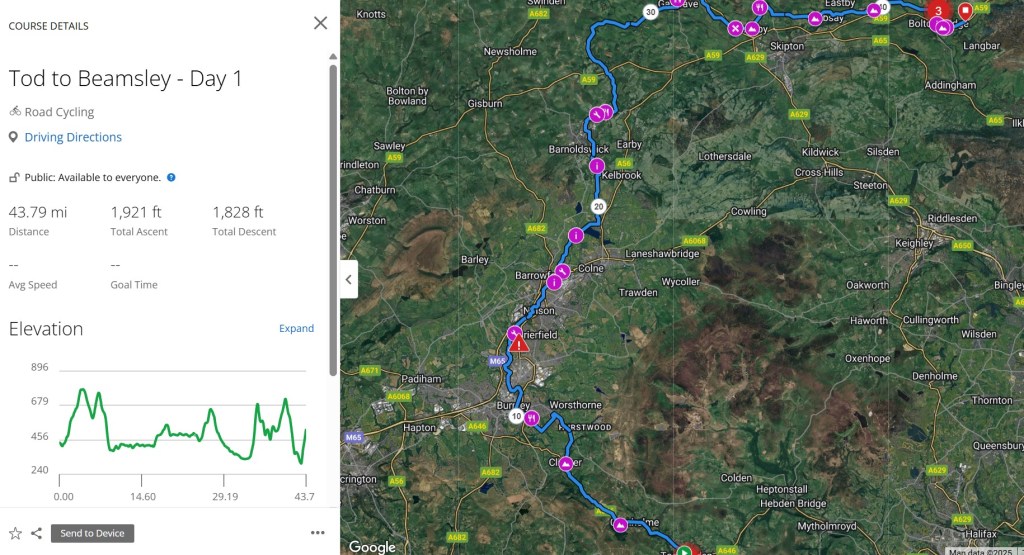Select the red cluster marker labeled 3
Viewport: 1024px width, 555px height.
[x=938, y=12]
